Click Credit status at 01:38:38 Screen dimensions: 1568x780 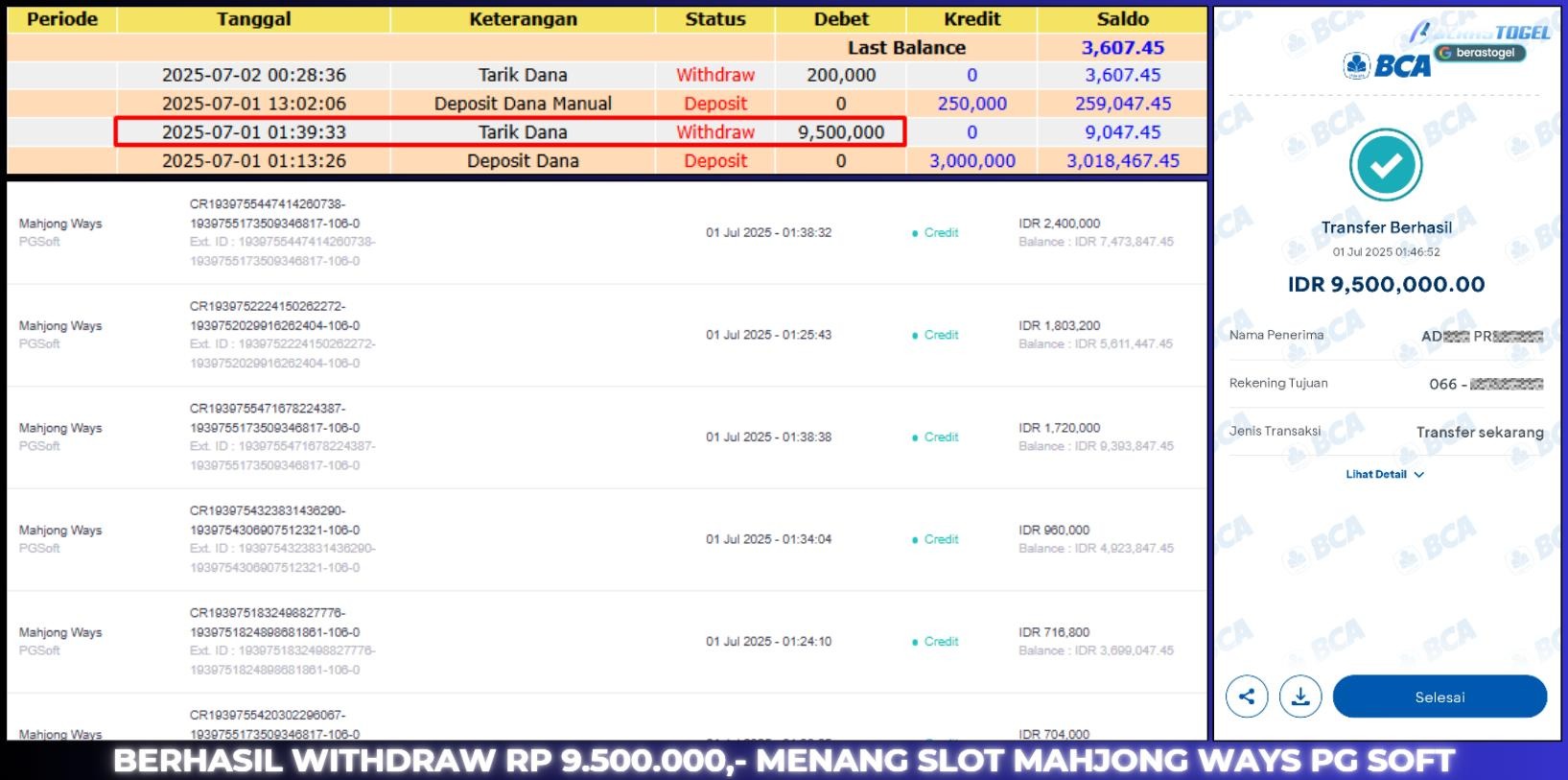(935, 437)
